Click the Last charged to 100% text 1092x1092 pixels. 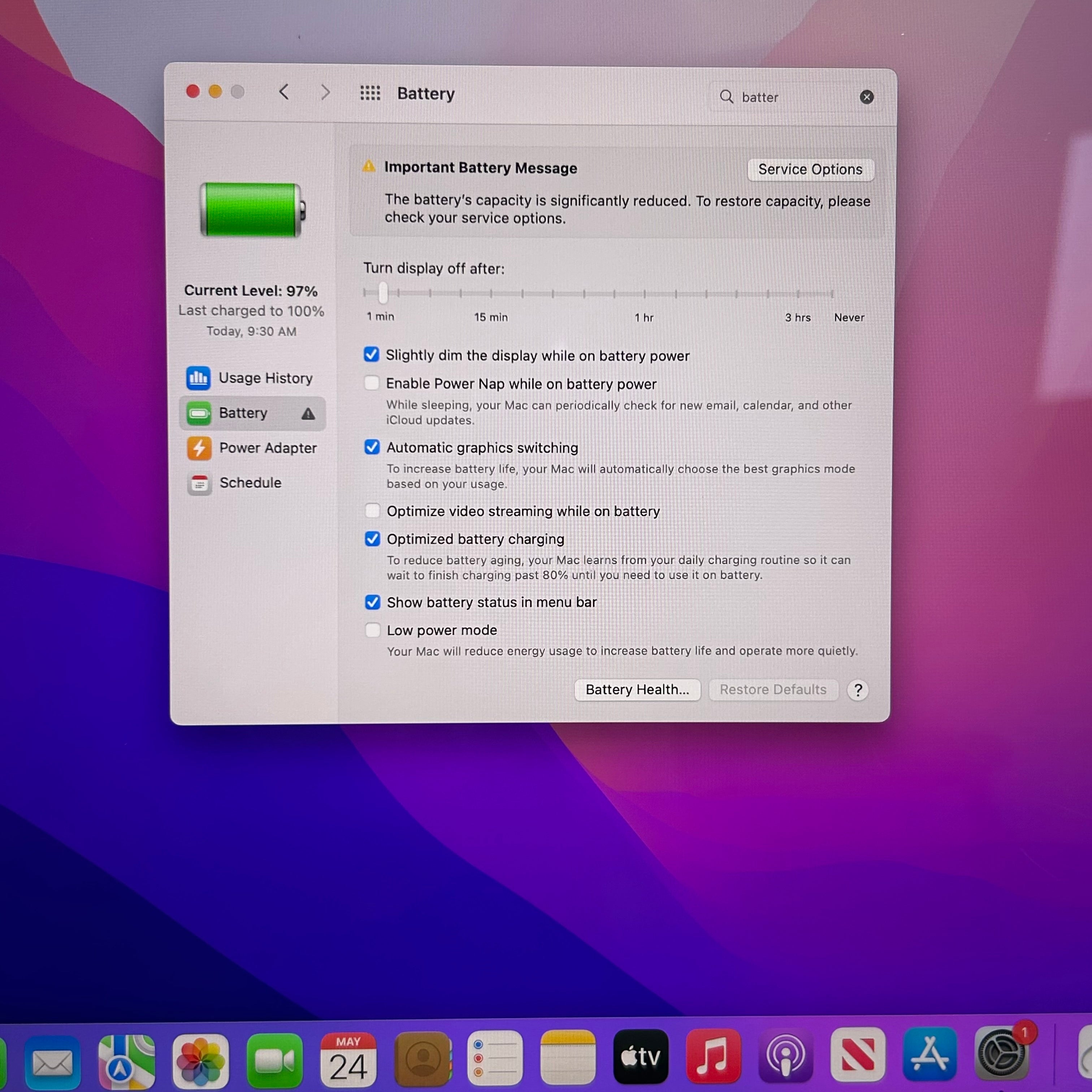251,311
